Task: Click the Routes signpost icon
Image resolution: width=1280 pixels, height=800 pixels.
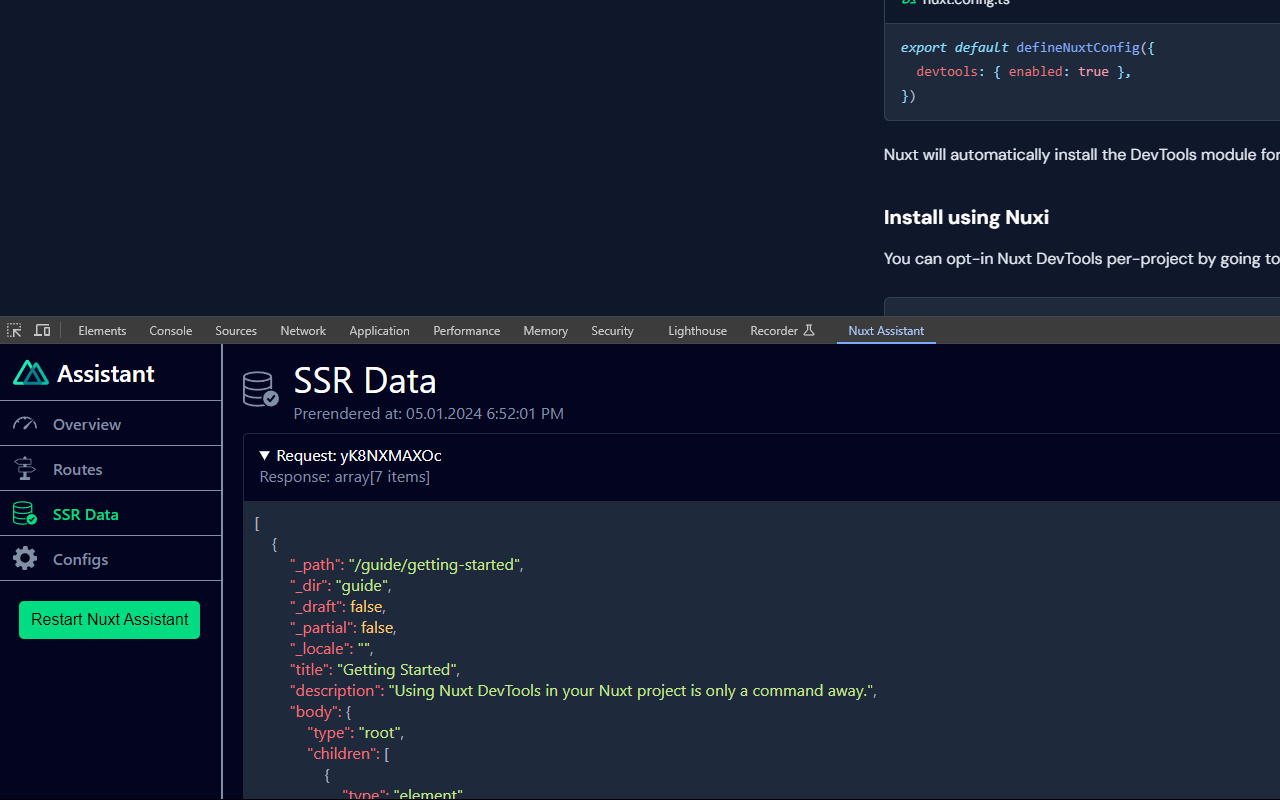Action: [x=25, y=469]
